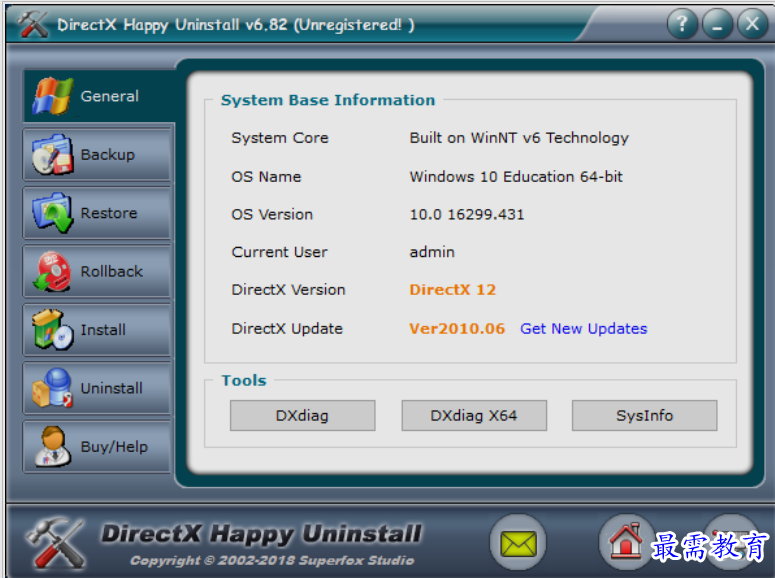Minimize the DirectX Happy Uninstall window

point(717,24)
